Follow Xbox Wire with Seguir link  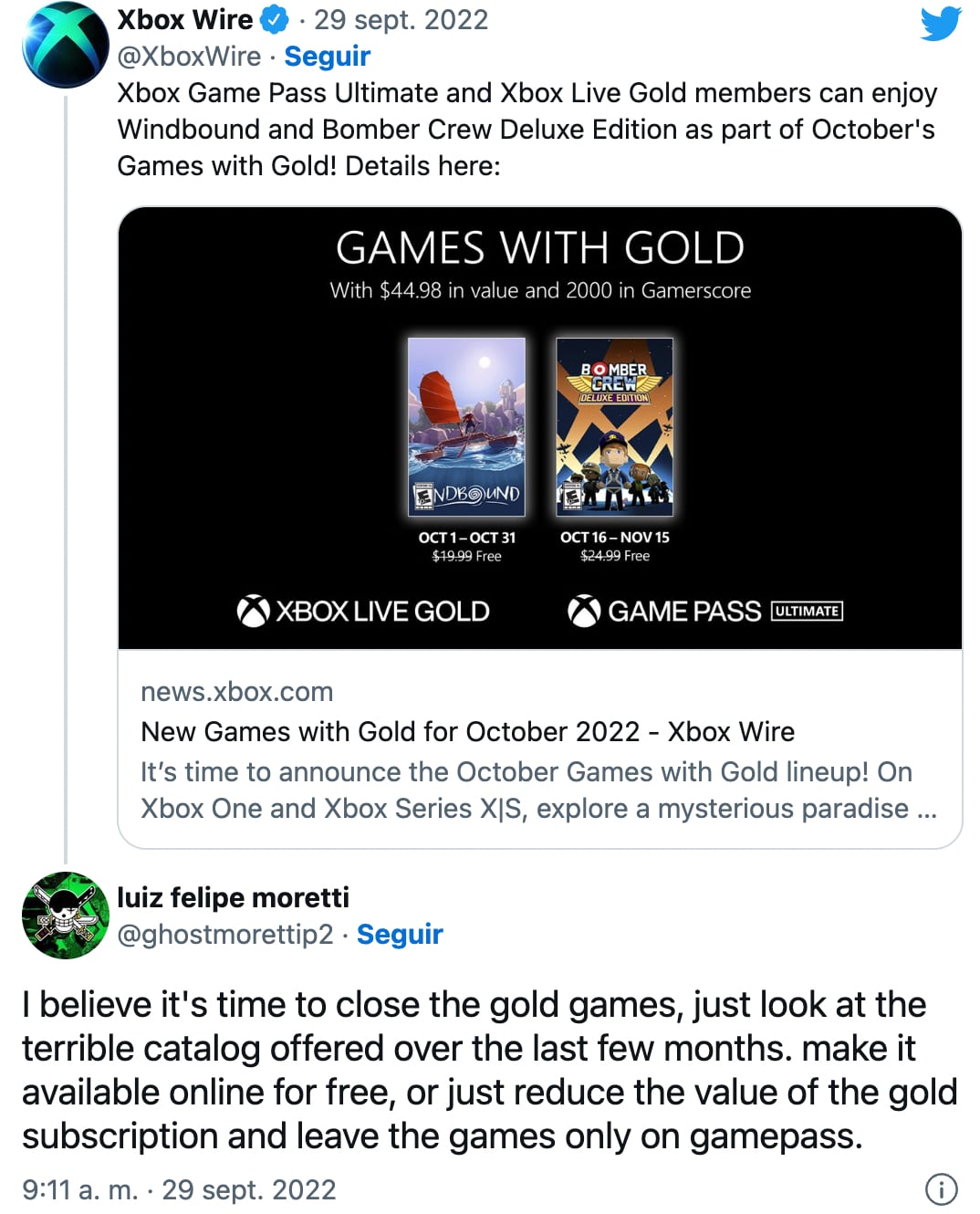pos(327,57)
